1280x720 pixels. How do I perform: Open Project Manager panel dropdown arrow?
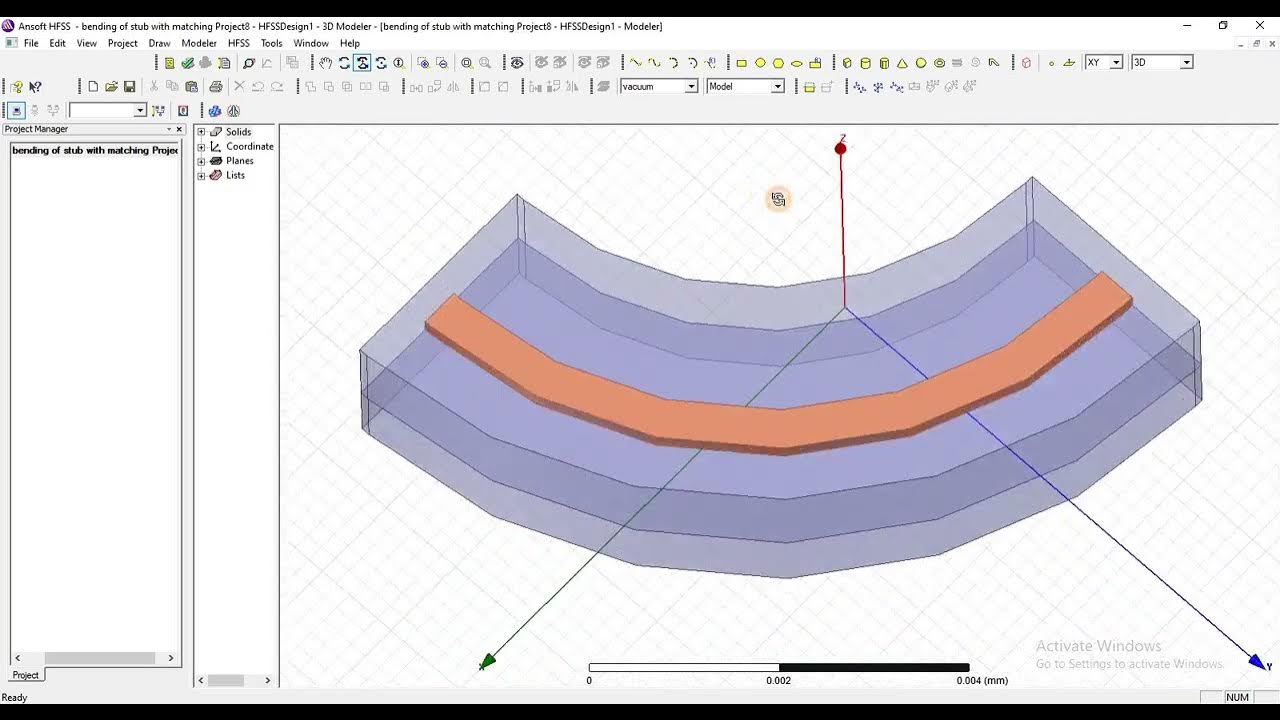(x=169, y=129)
